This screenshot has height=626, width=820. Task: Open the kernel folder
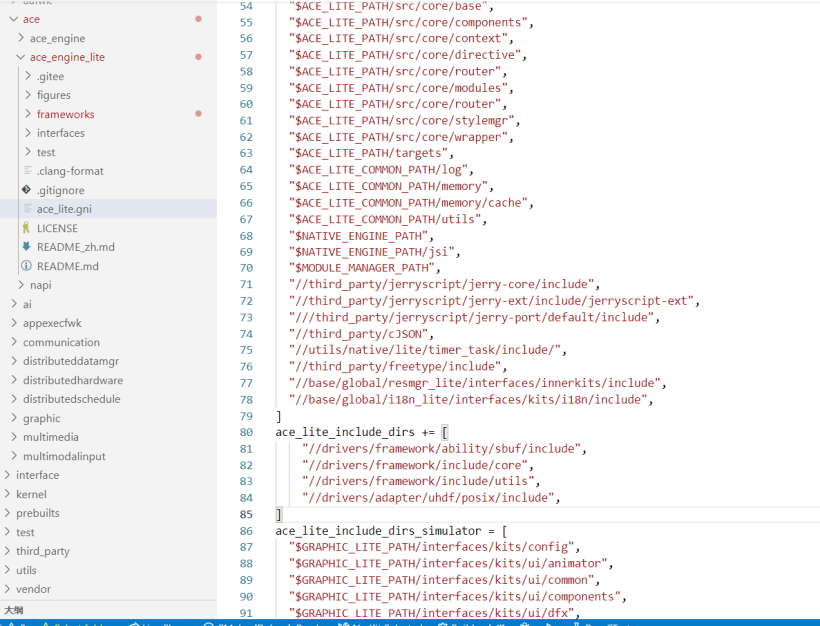(31, 494)
